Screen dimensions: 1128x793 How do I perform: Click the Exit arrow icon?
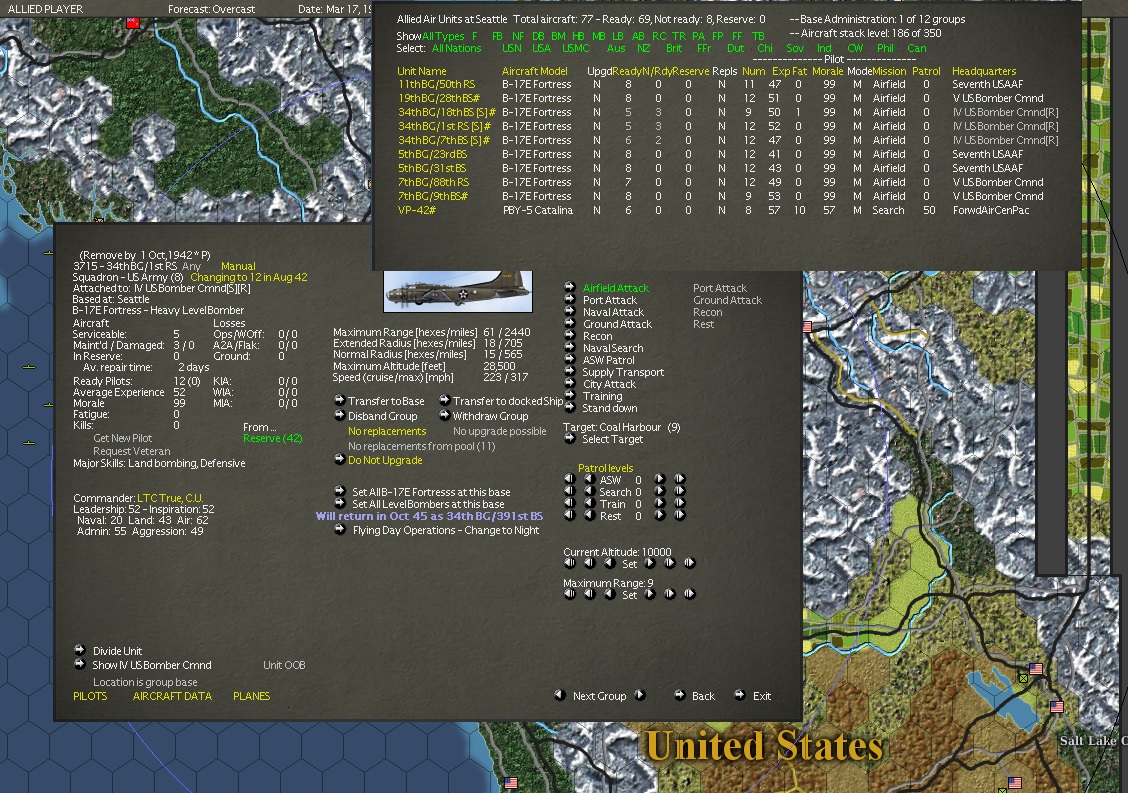click(740, 695)
